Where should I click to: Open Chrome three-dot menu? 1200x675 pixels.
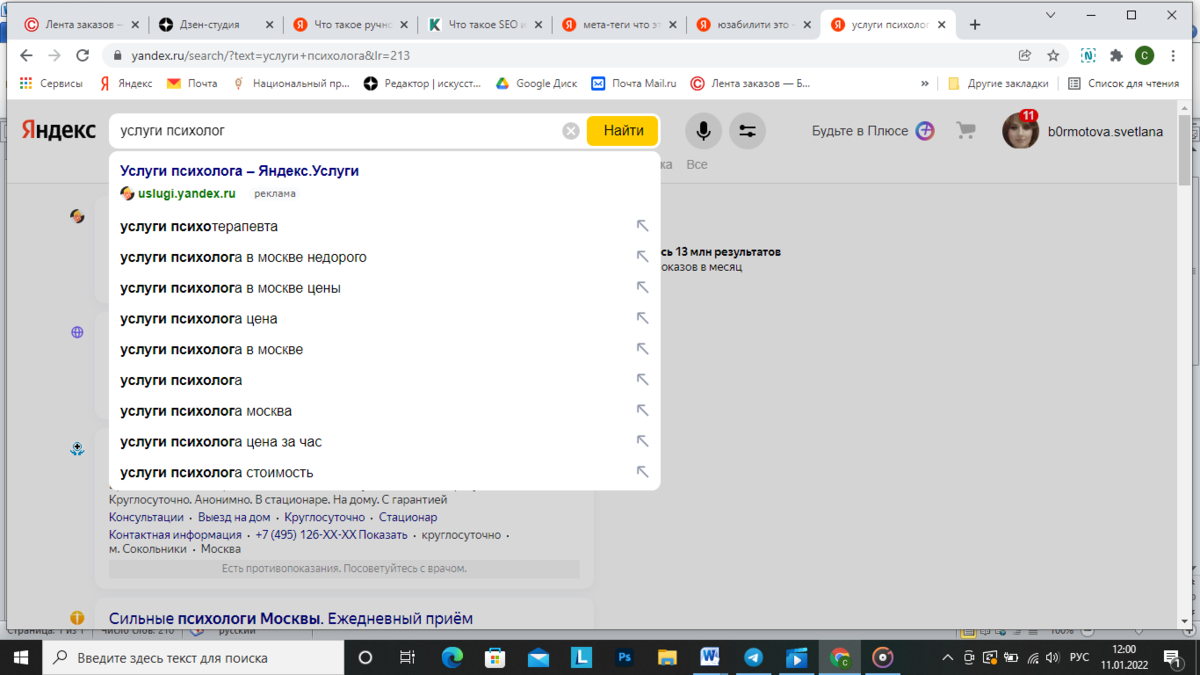pyautogui.click(x=1173, y=56)
